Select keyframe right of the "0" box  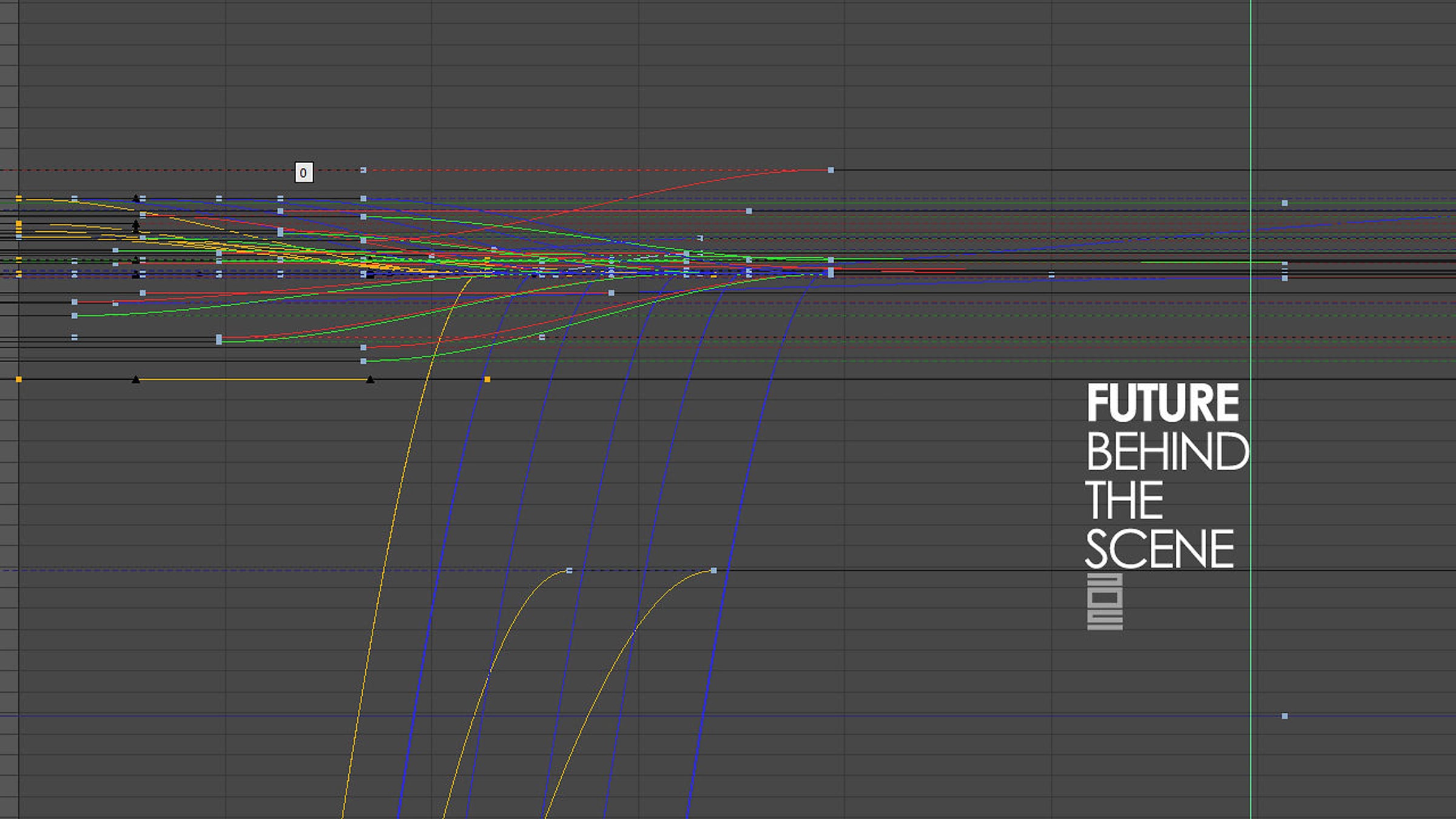click(x=363, y=170)
